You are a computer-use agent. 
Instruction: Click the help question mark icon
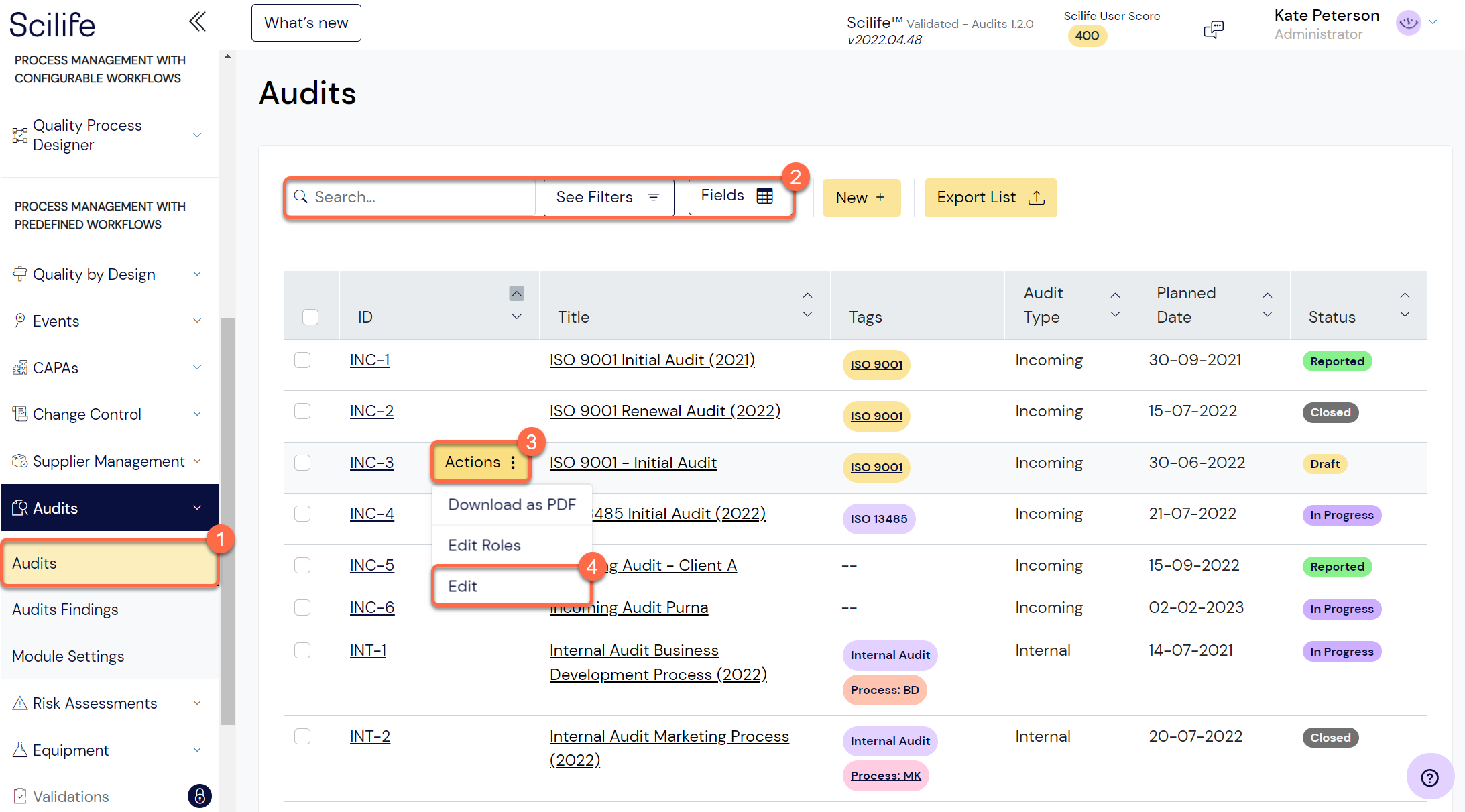(1430, 777)
